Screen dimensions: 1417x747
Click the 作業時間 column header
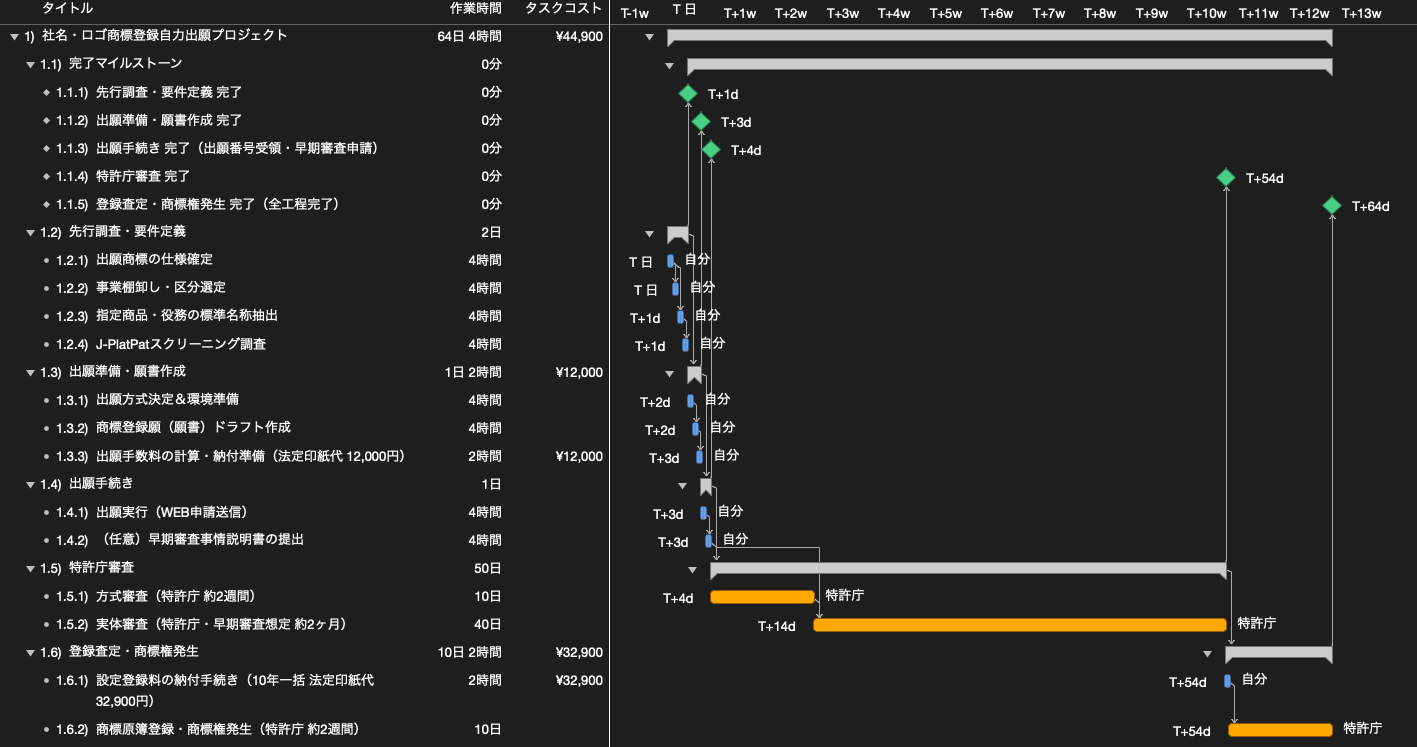(476, 9)
